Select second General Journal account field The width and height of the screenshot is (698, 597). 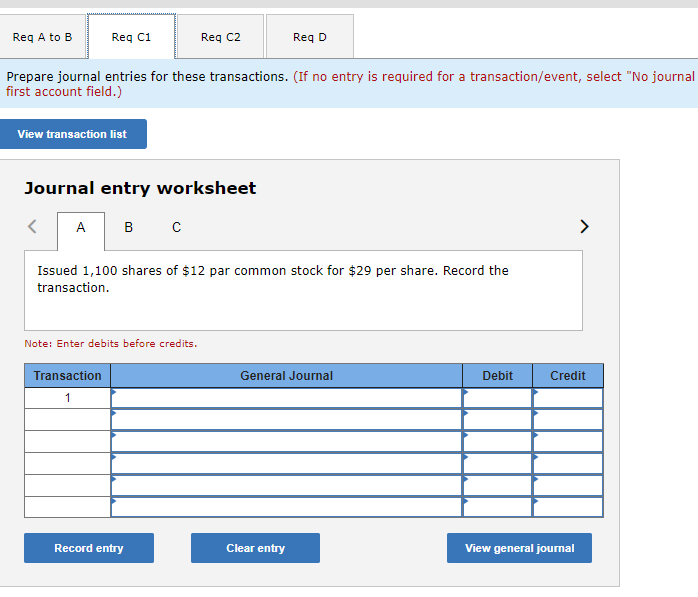tap(287, 420)
